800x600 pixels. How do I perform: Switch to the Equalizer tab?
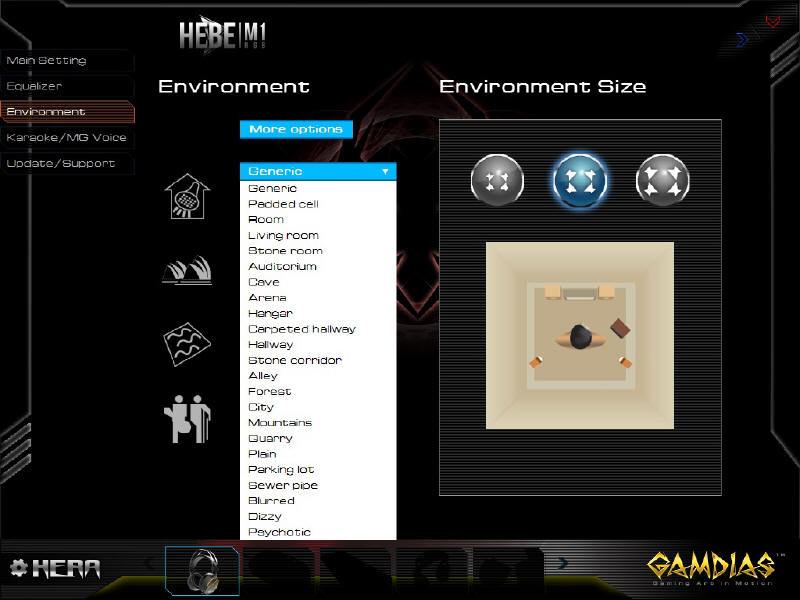tap(67, 86)
